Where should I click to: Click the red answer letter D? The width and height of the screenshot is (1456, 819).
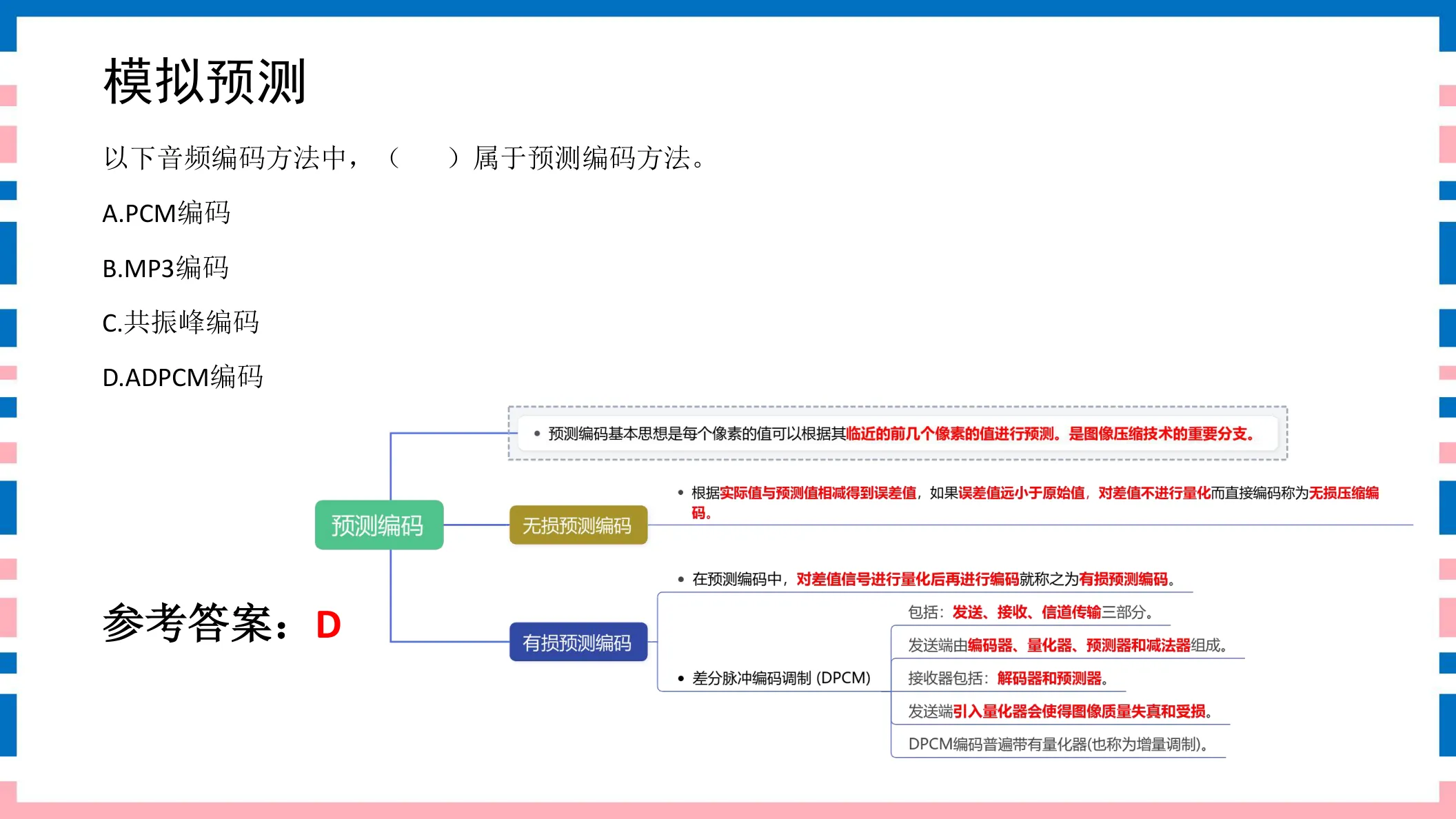[328, 625]
